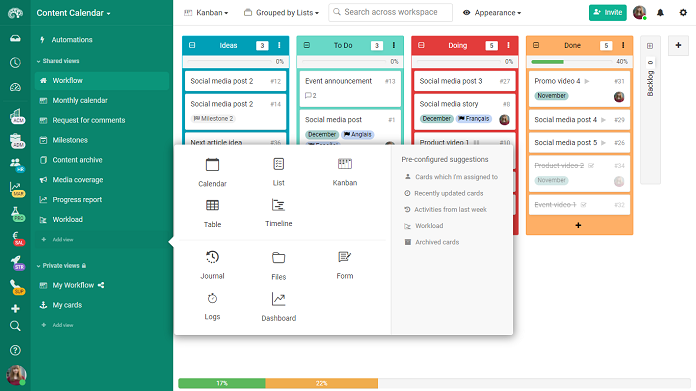The width and height of the screenshot is (696, 391).
Task: Collapse the Doing list with minus box
Action: [421, 45]
